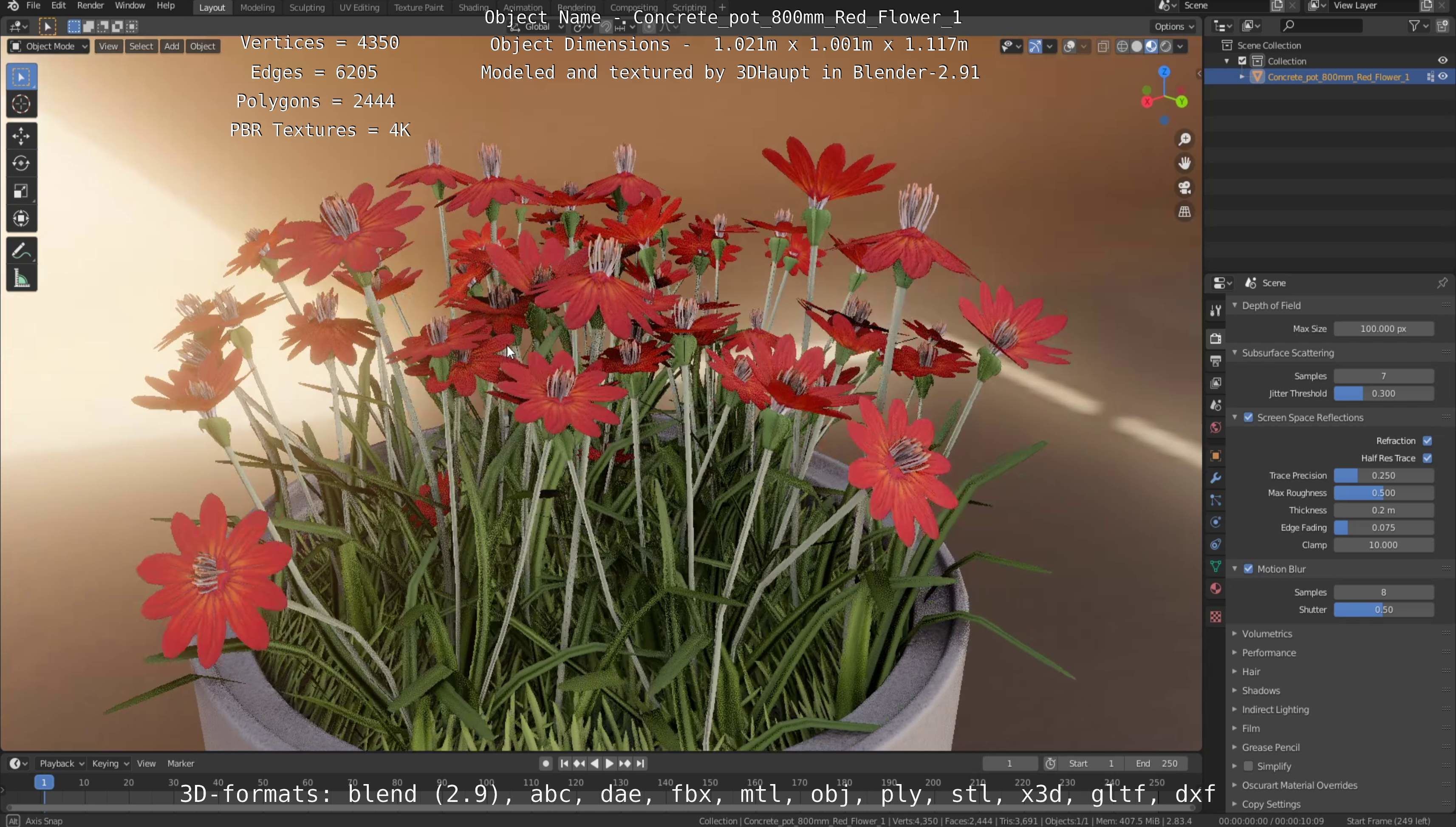This screenshot has height=827, width=1456.
Task: Open the Render properties tab
Action: pos(1215,339)
